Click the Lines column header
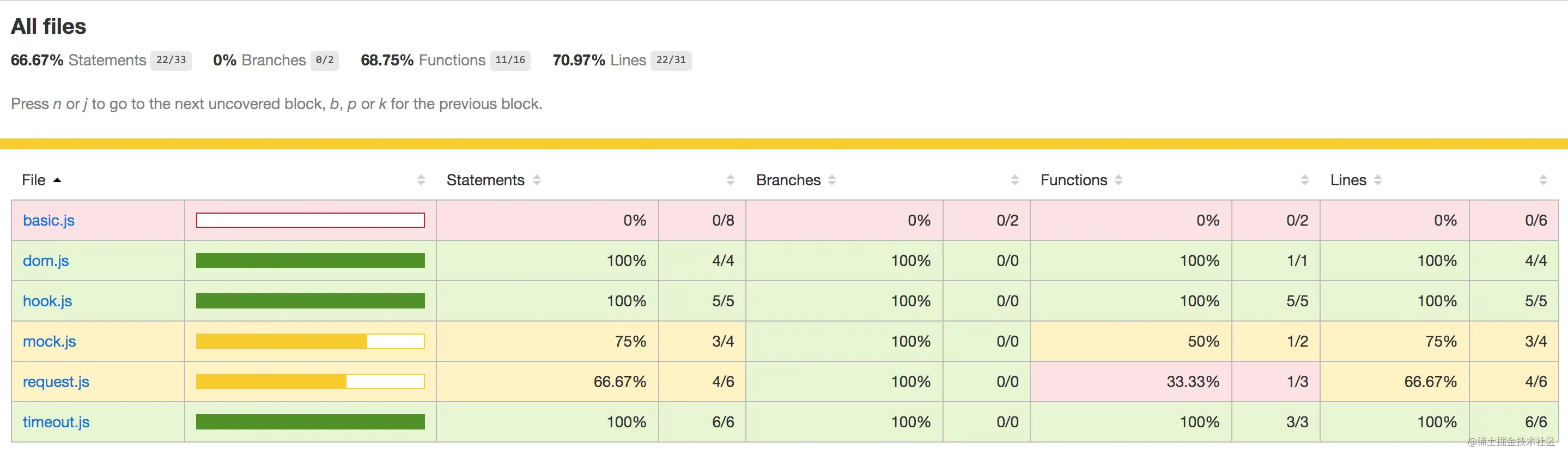 point(1348,180)
